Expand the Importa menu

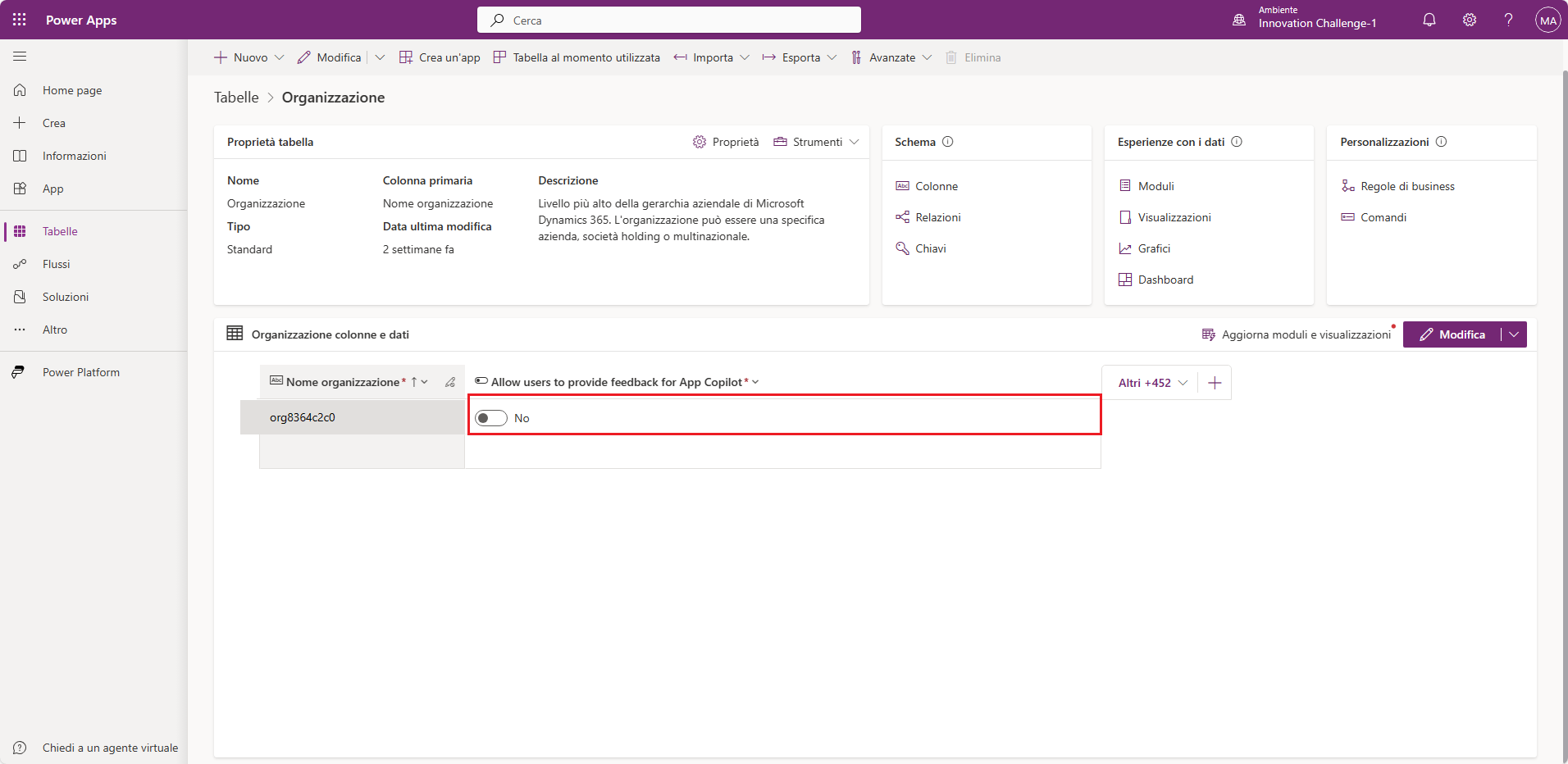tap(745, 57)
